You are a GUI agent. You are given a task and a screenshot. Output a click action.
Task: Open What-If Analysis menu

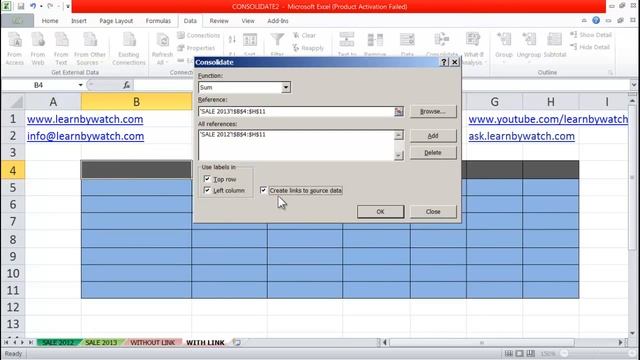pos(473,49)
